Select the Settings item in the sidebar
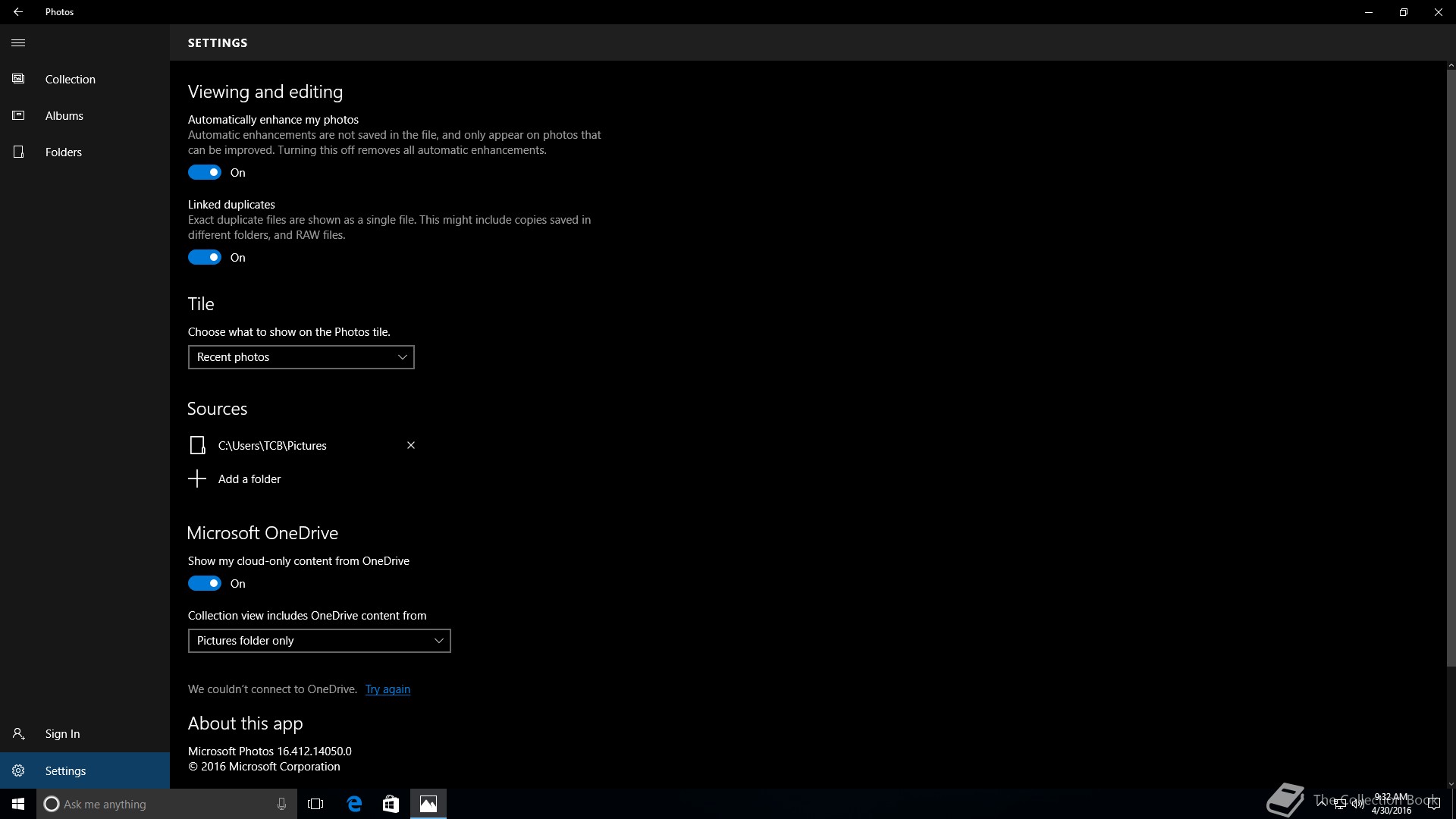This screenshot has height=819, width=1456. (x=85, y=770)
